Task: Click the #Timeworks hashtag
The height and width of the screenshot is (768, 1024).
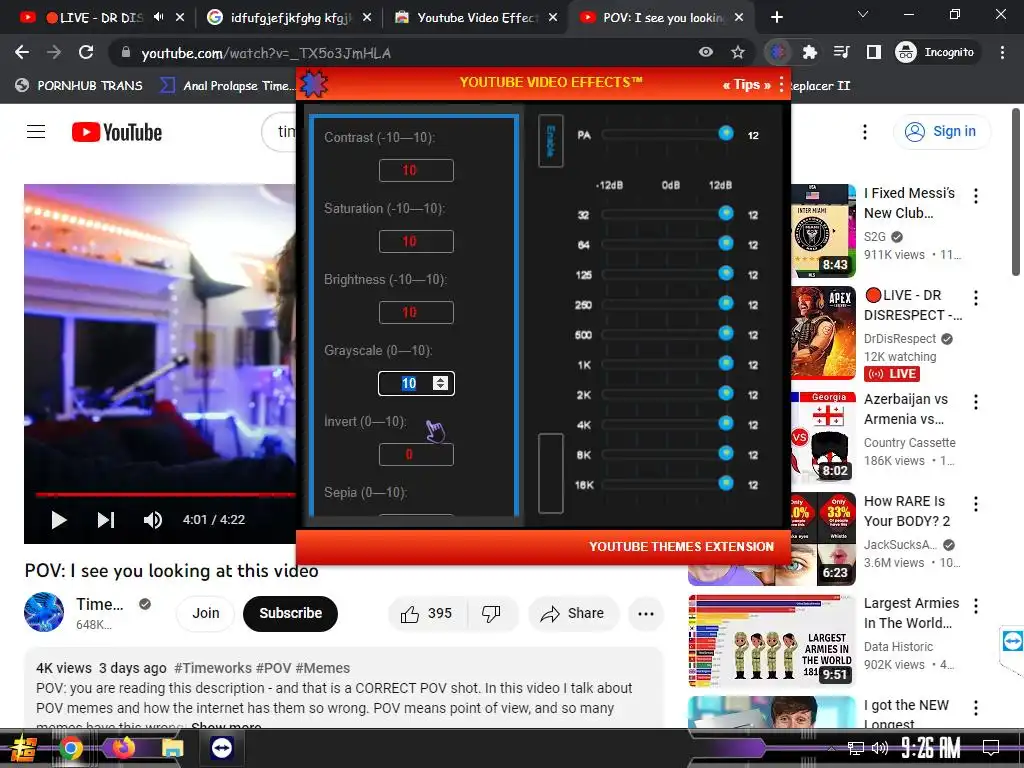Action: [213, 668]
